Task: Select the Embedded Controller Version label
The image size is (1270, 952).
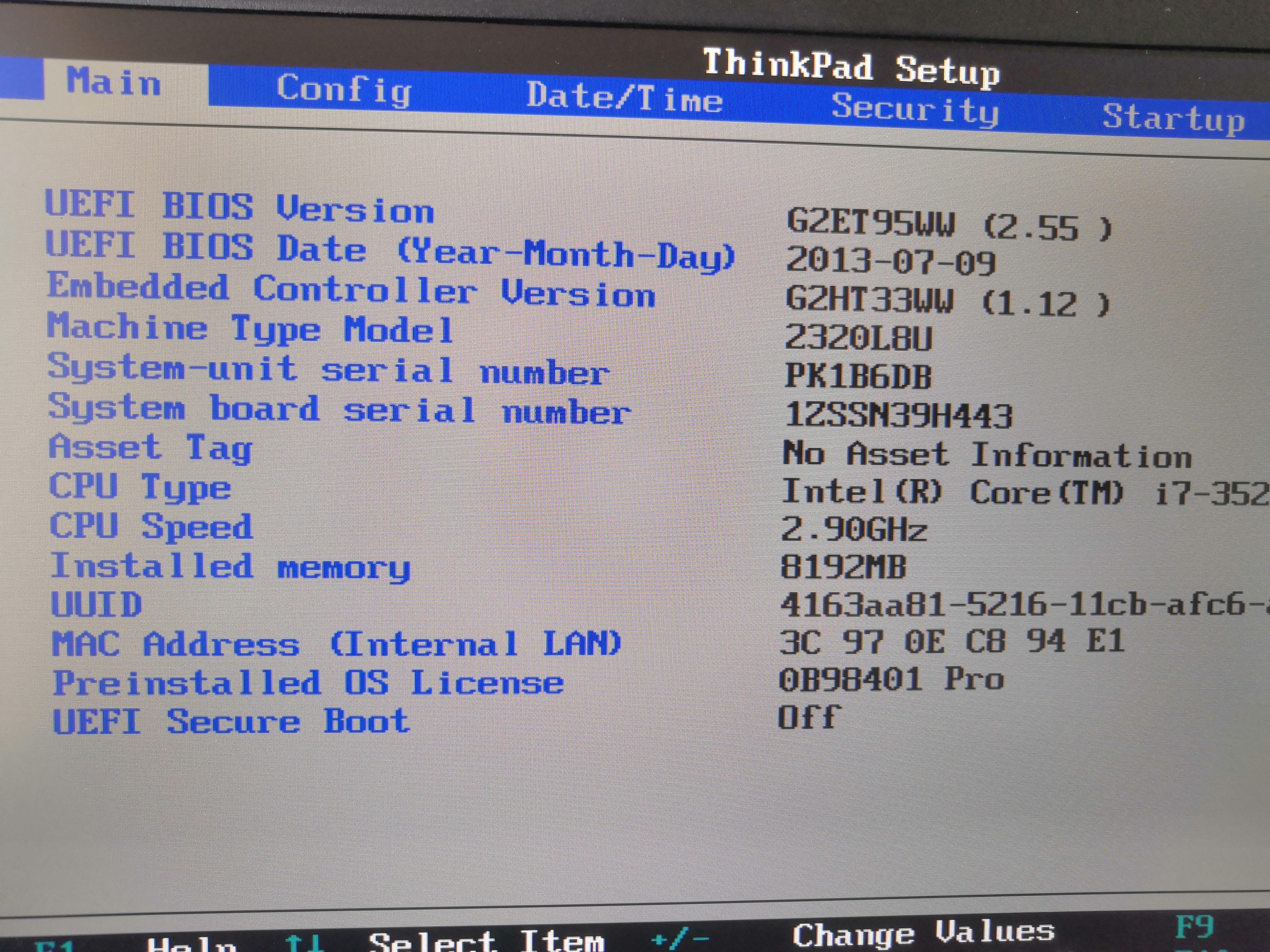Action: (x=351, y=290)
